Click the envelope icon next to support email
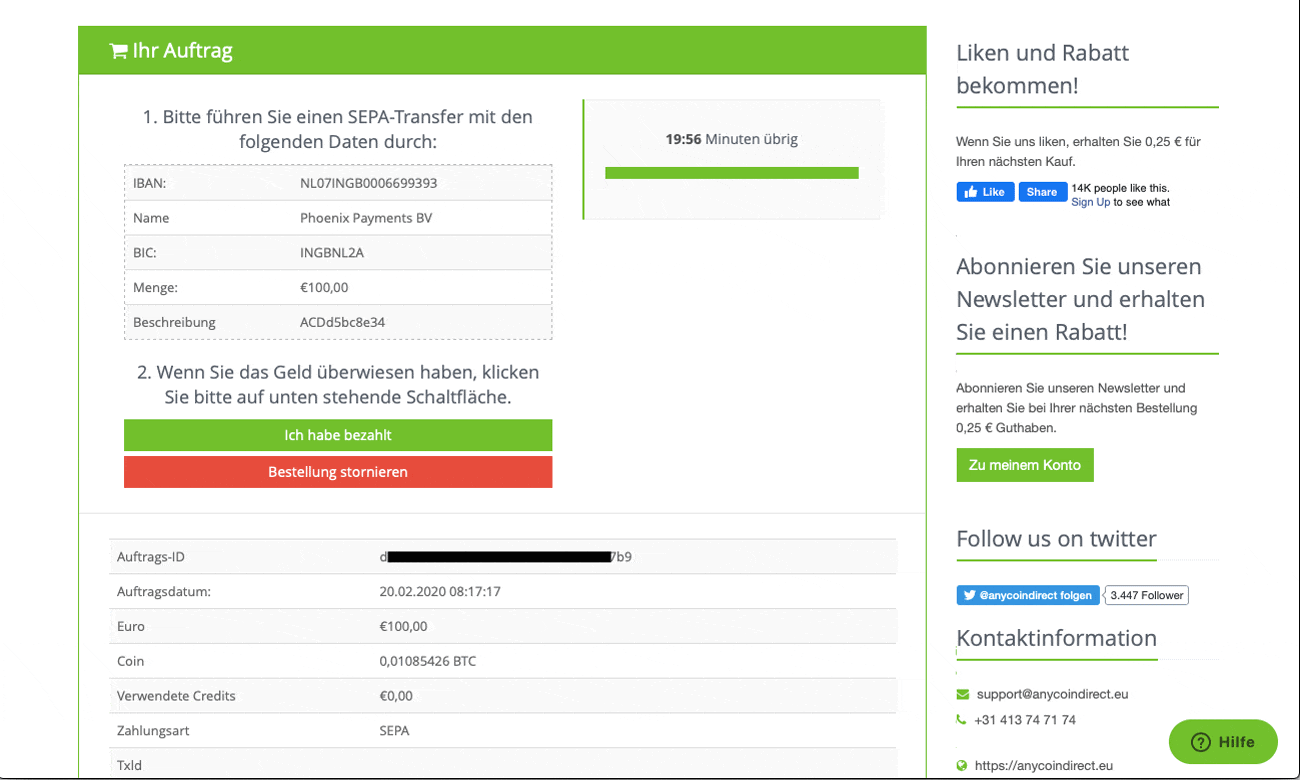The height and width of the screenshot is (780, 1300). pos(962,694)
